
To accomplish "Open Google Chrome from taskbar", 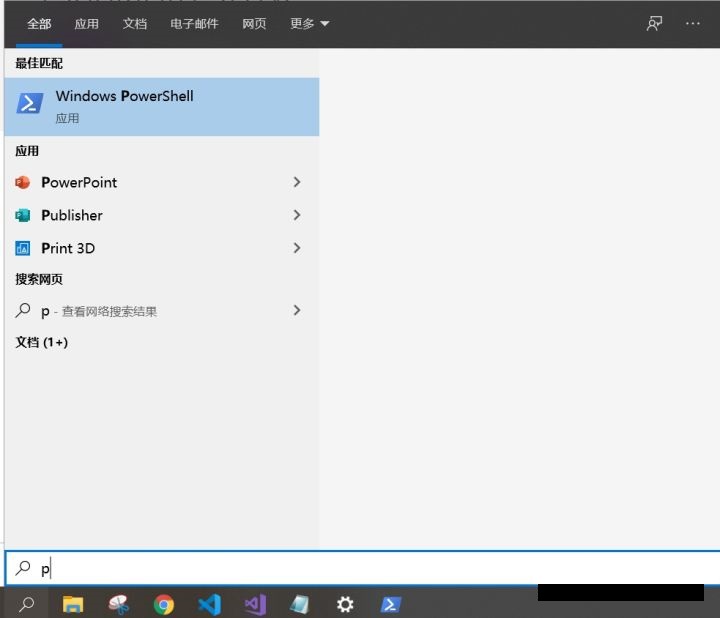I will tap(164, 605).
